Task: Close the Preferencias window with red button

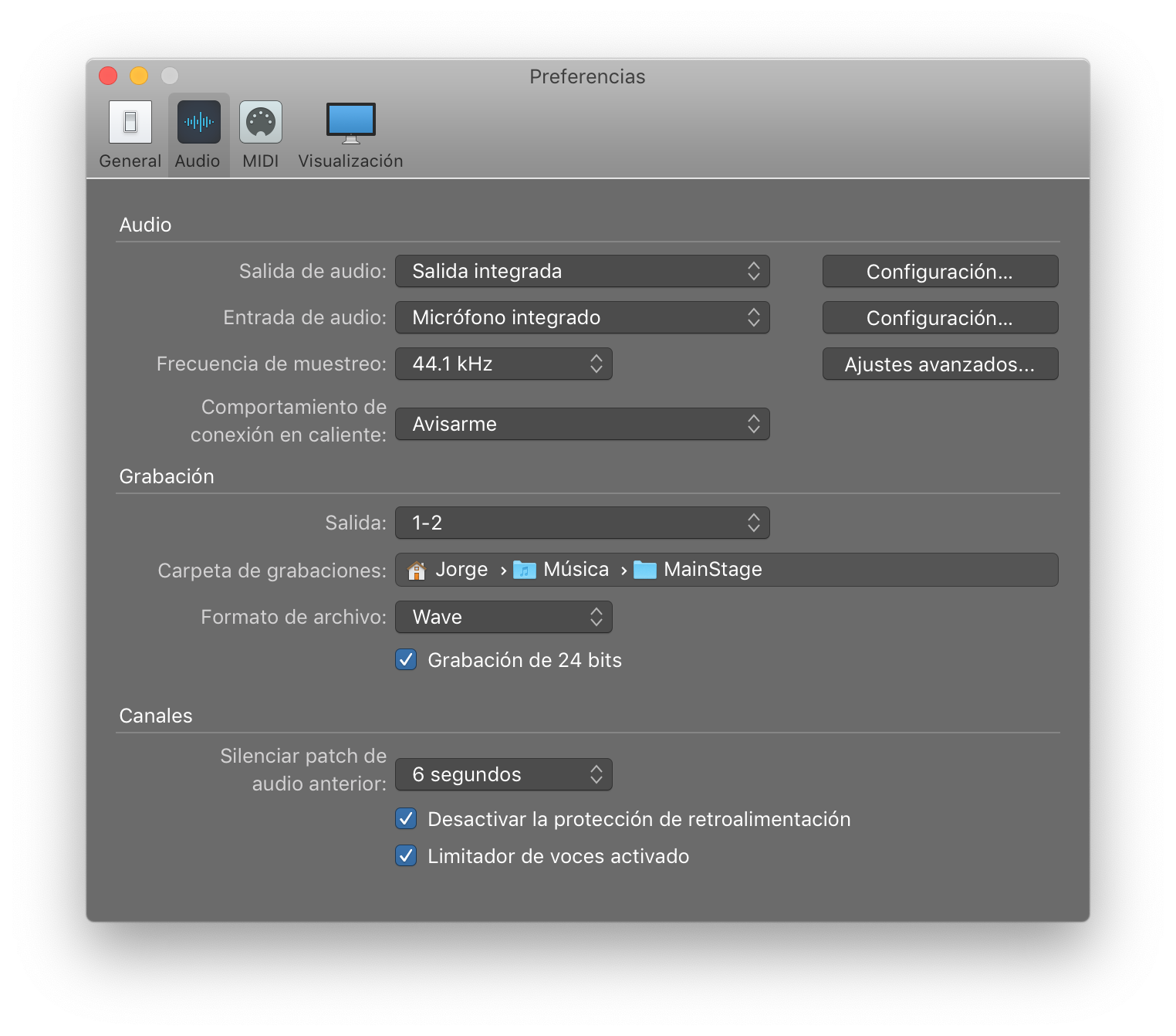Action: 108,76
